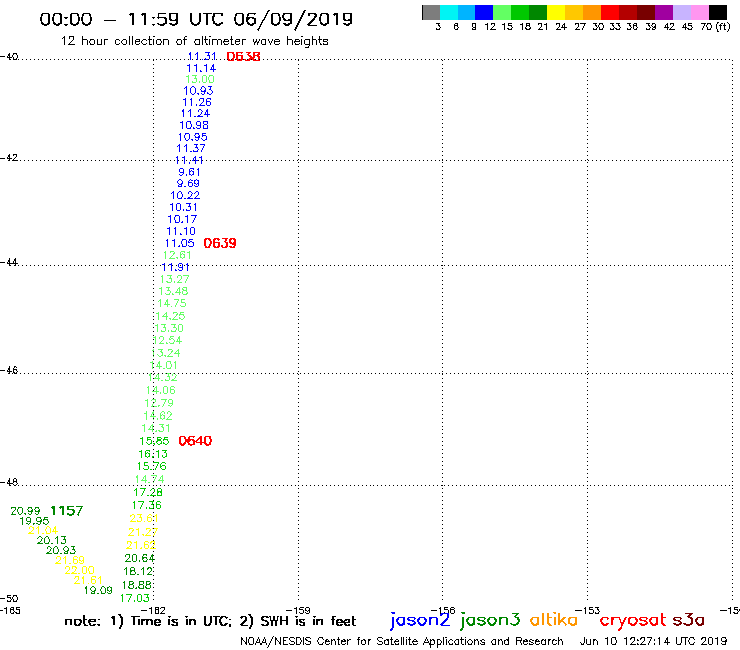Click the pink swatch in the color scale
Viewport: 740px width, 650px height.
pos(700,12)
